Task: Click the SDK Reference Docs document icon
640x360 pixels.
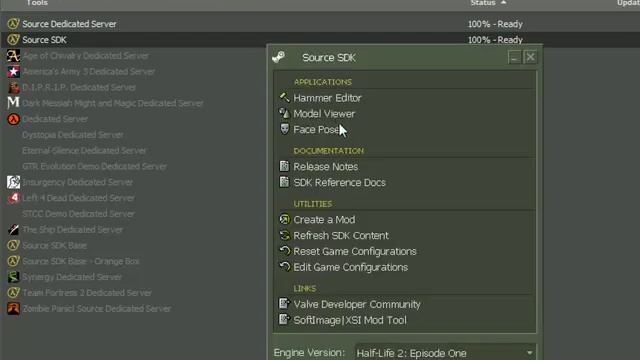Action: click(284, 182)
